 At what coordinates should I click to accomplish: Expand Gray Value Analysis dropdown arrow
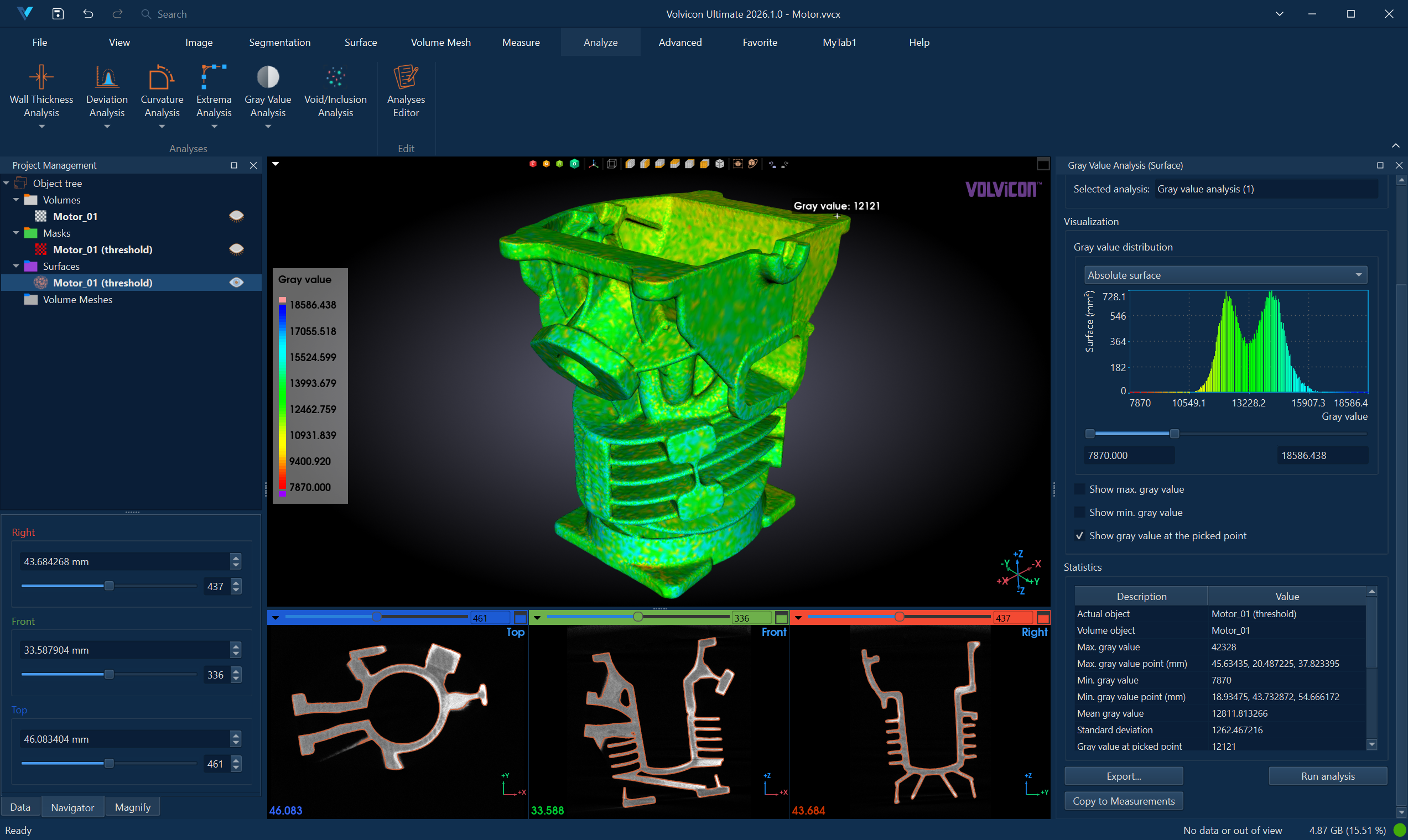[x=268, y=127]
